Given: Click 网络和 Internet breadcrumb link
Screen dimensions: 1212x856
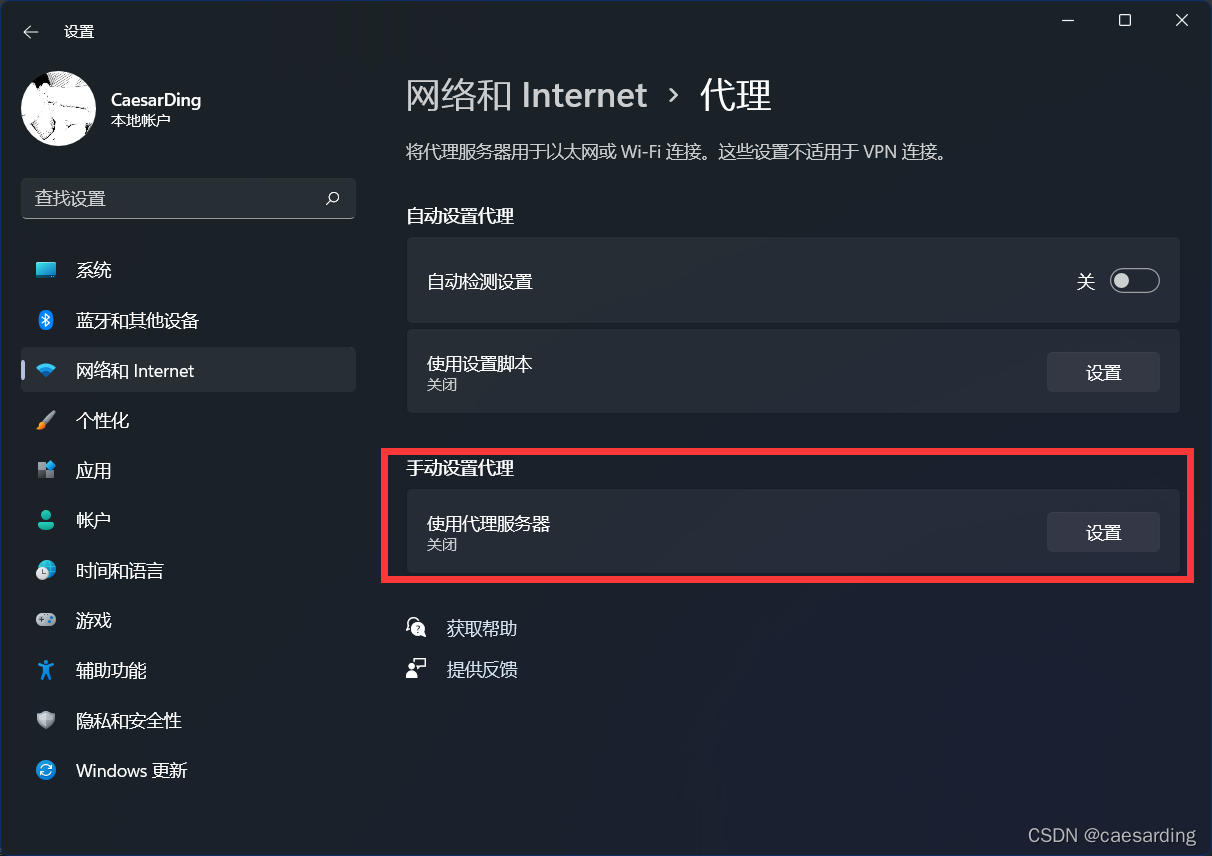Looking at the screenshot, I should tap(527, 96).
